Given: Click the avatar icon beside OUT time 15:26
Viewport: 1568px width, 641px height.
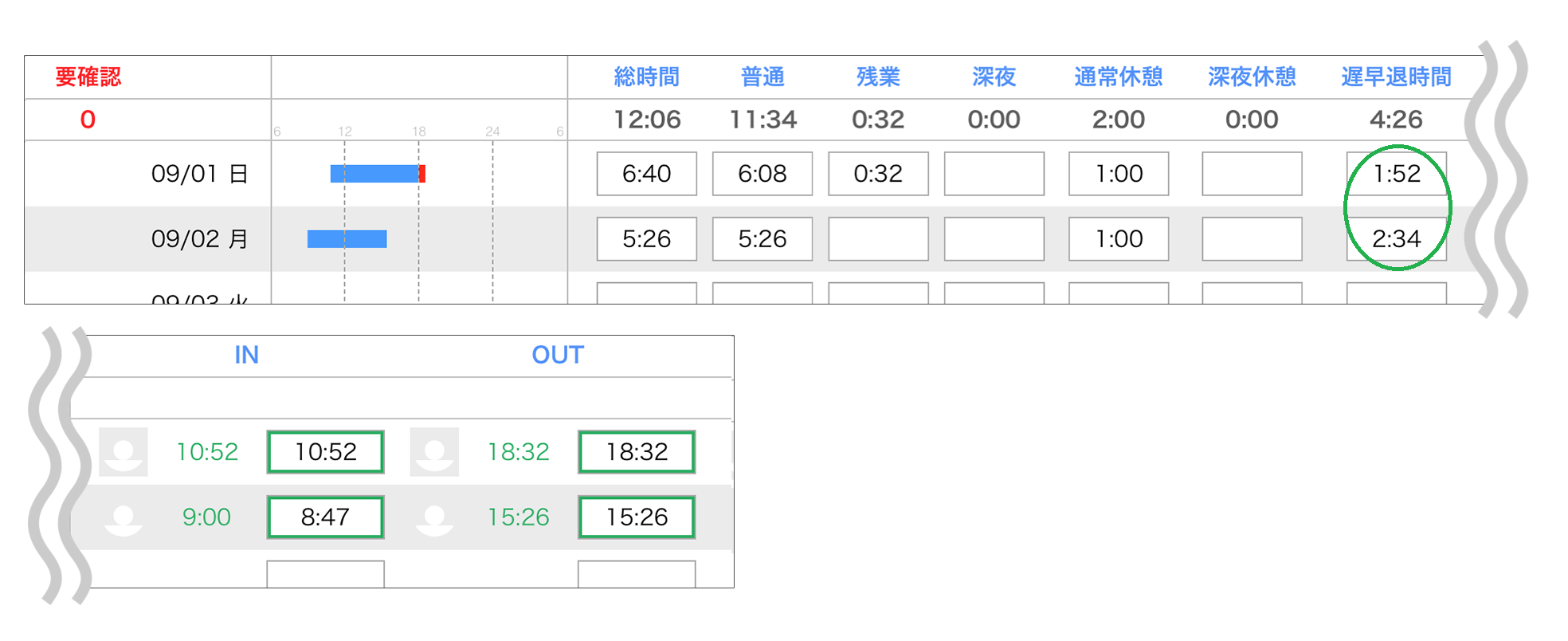Looking at the screenshot, I should pyautogui.click(x=434, y=517).
